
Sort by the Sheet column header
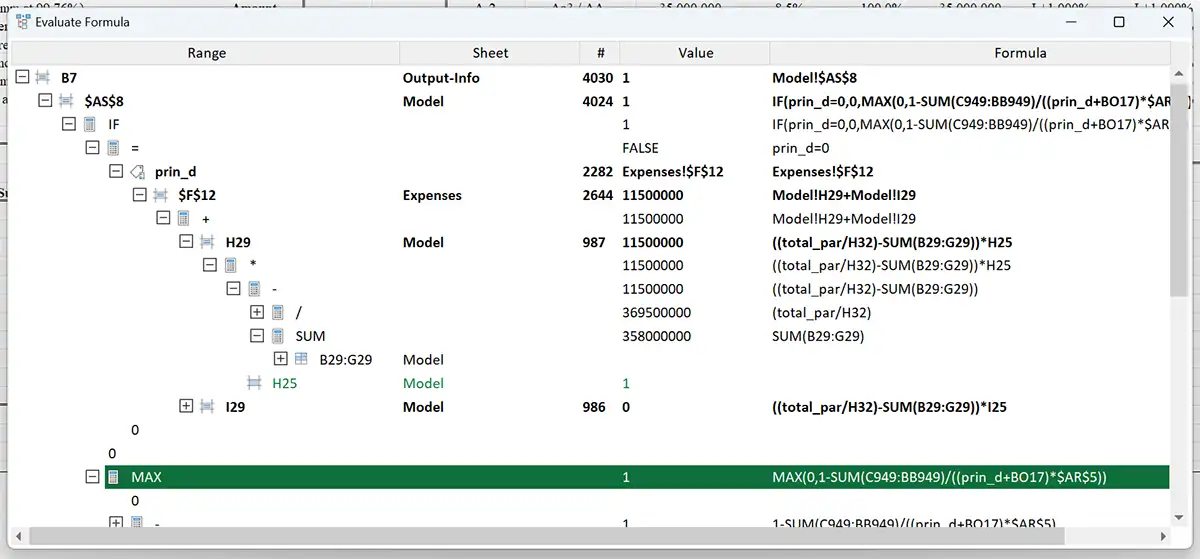(490, 53)
